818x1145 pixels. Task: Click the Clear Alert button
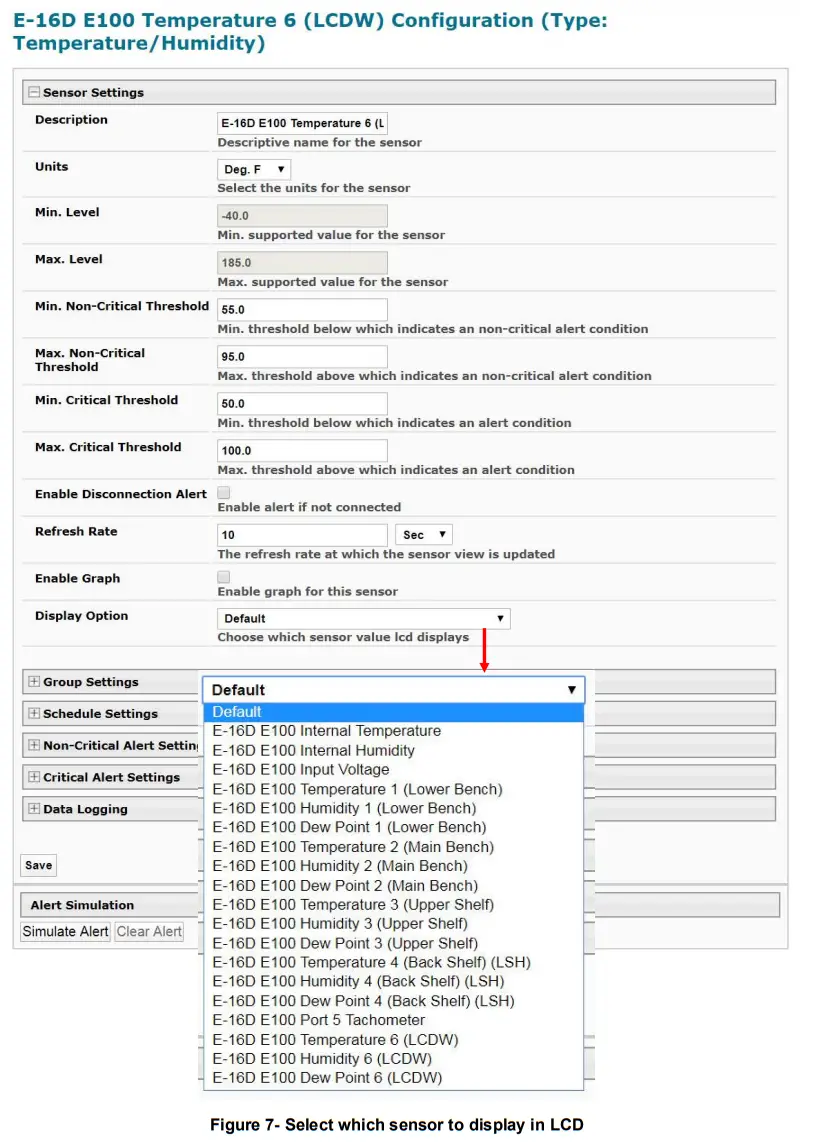click(149, 932)
